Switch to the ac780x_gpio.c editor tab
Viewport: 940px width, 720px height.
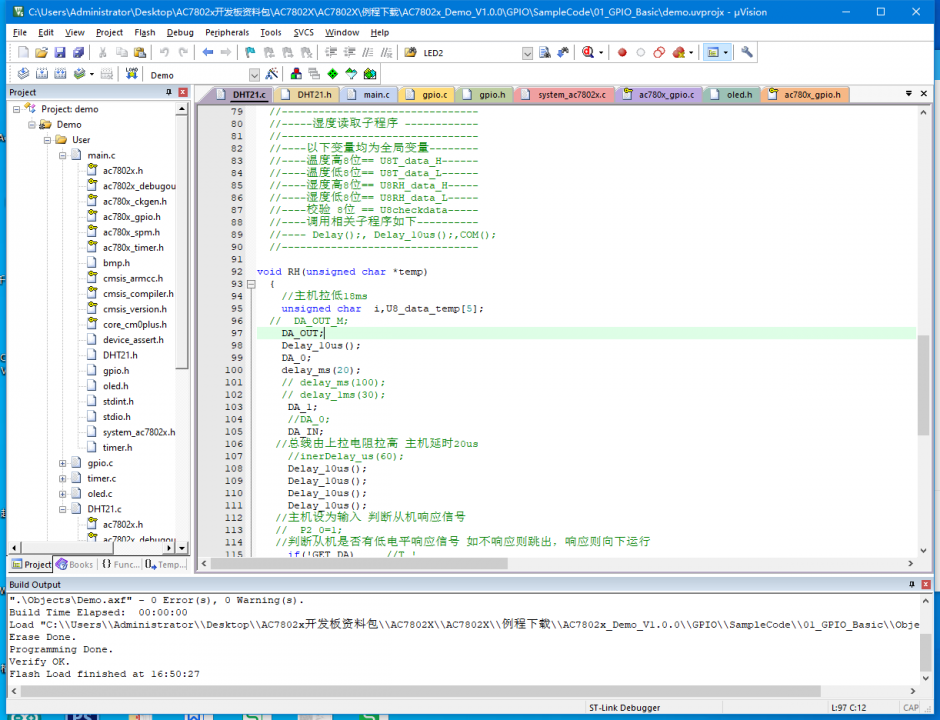tap(659, 95)
